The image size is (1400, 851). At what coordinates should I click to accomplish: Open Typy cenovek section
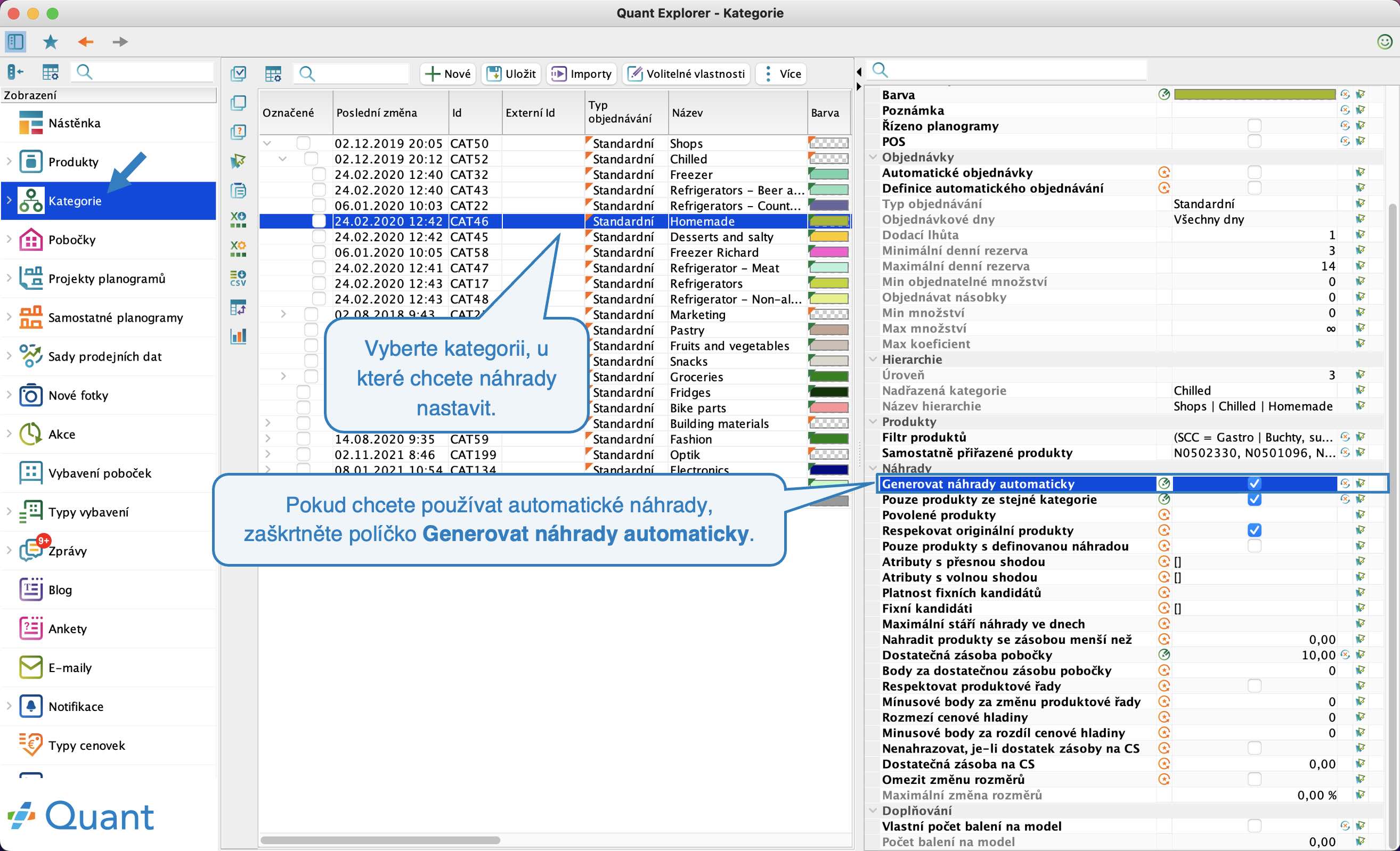pos(109,746)
